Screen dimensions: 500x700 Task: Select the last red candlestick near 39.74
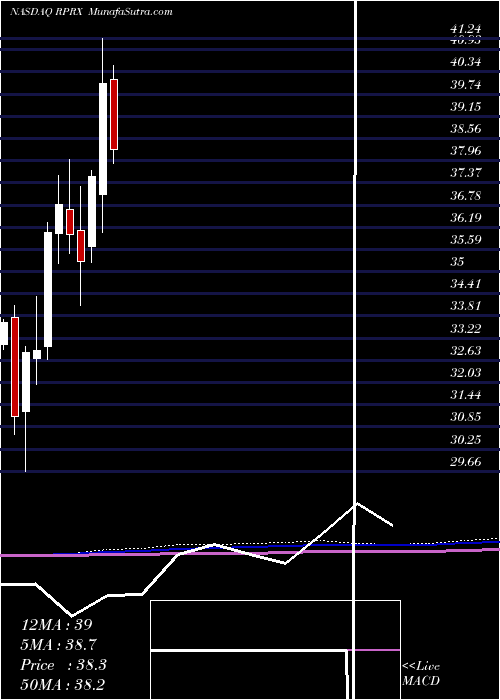pos(114,114)
